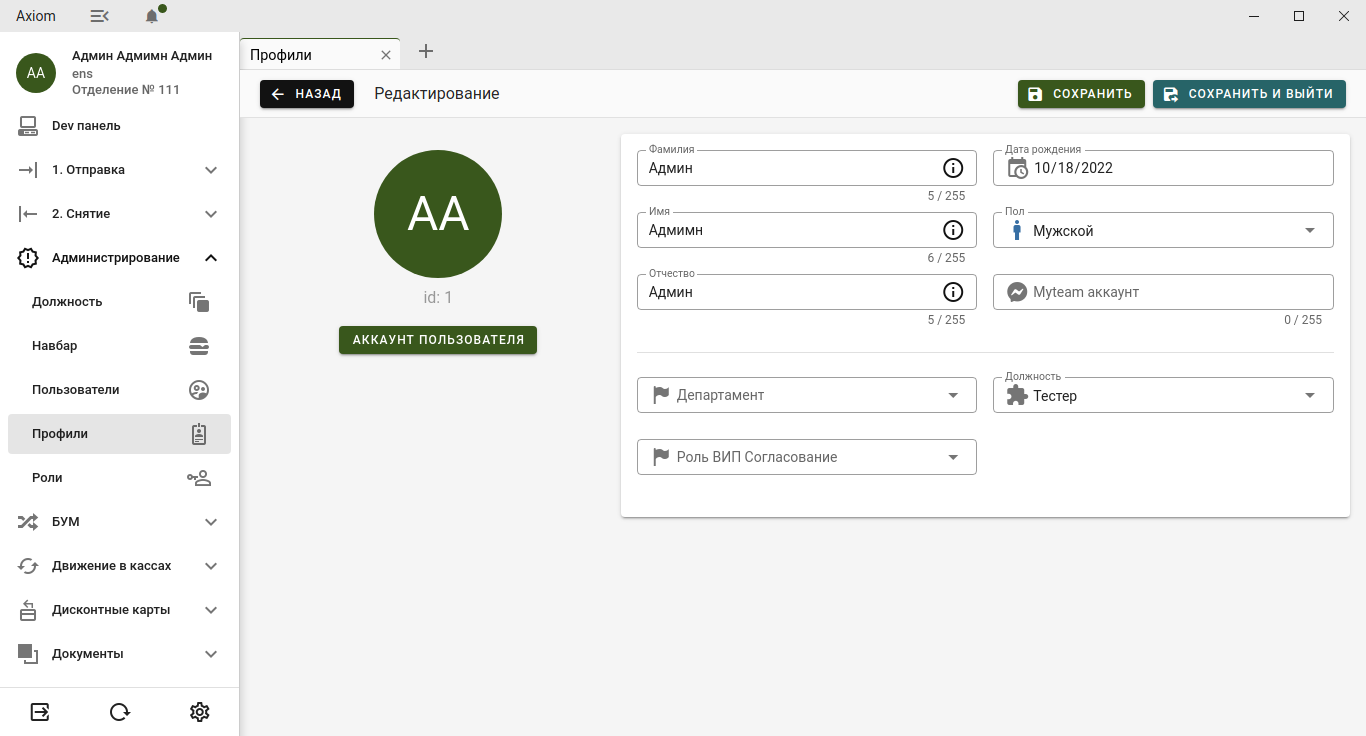Image resolution: width=1366 pixels, height=736 pixels.
Task: Click flag icon in Роль ВИП field
Action: coord(661,457)
